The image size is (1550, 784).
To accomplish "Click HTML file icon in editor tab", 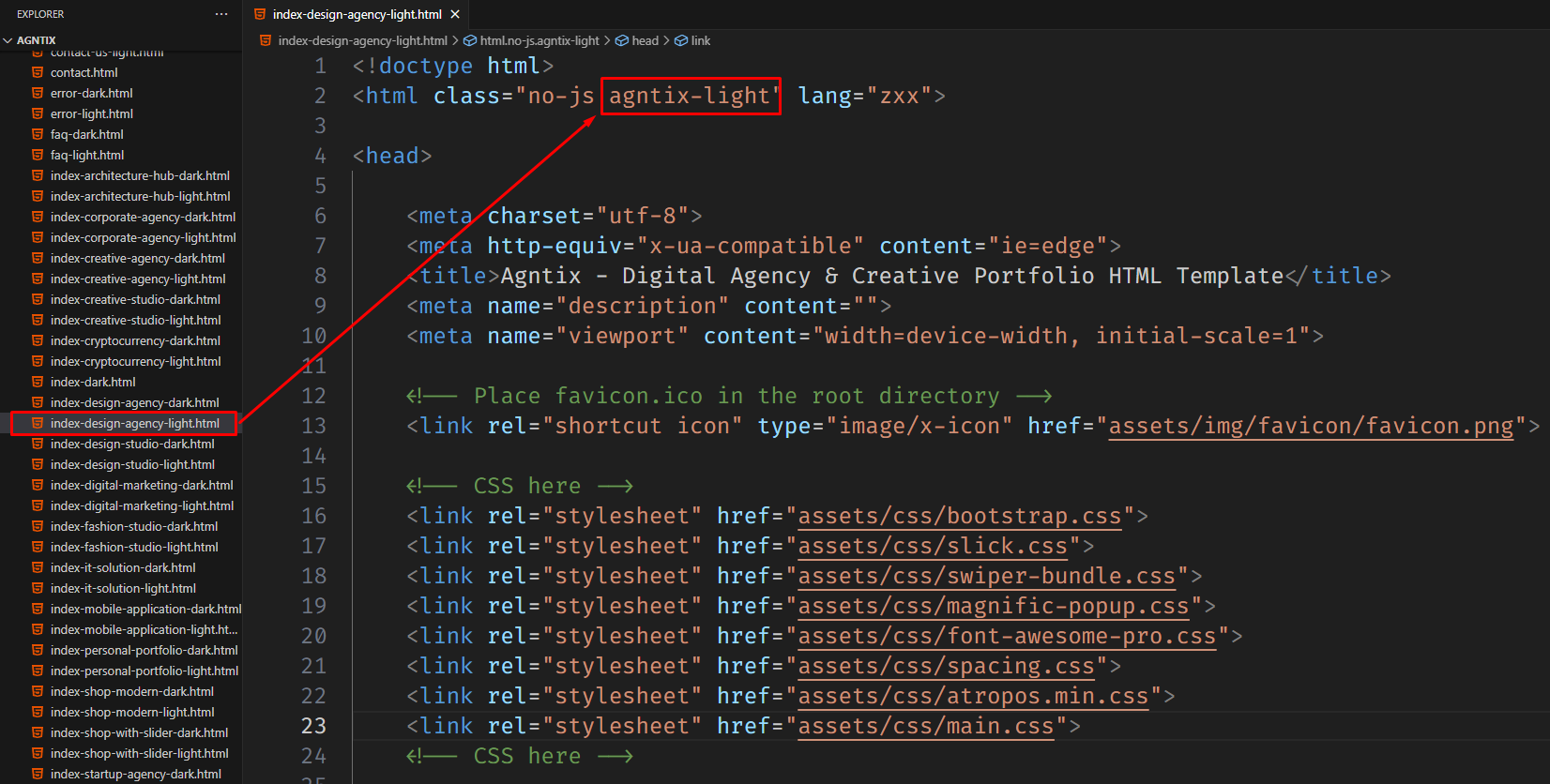I will click(260, 14).
